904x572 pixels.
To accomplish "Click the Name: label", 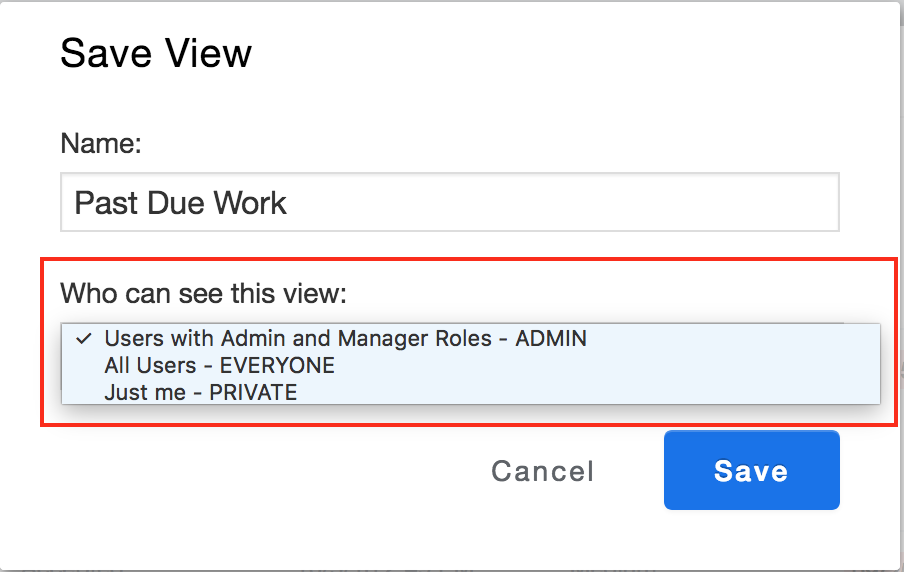I will 101,143.
